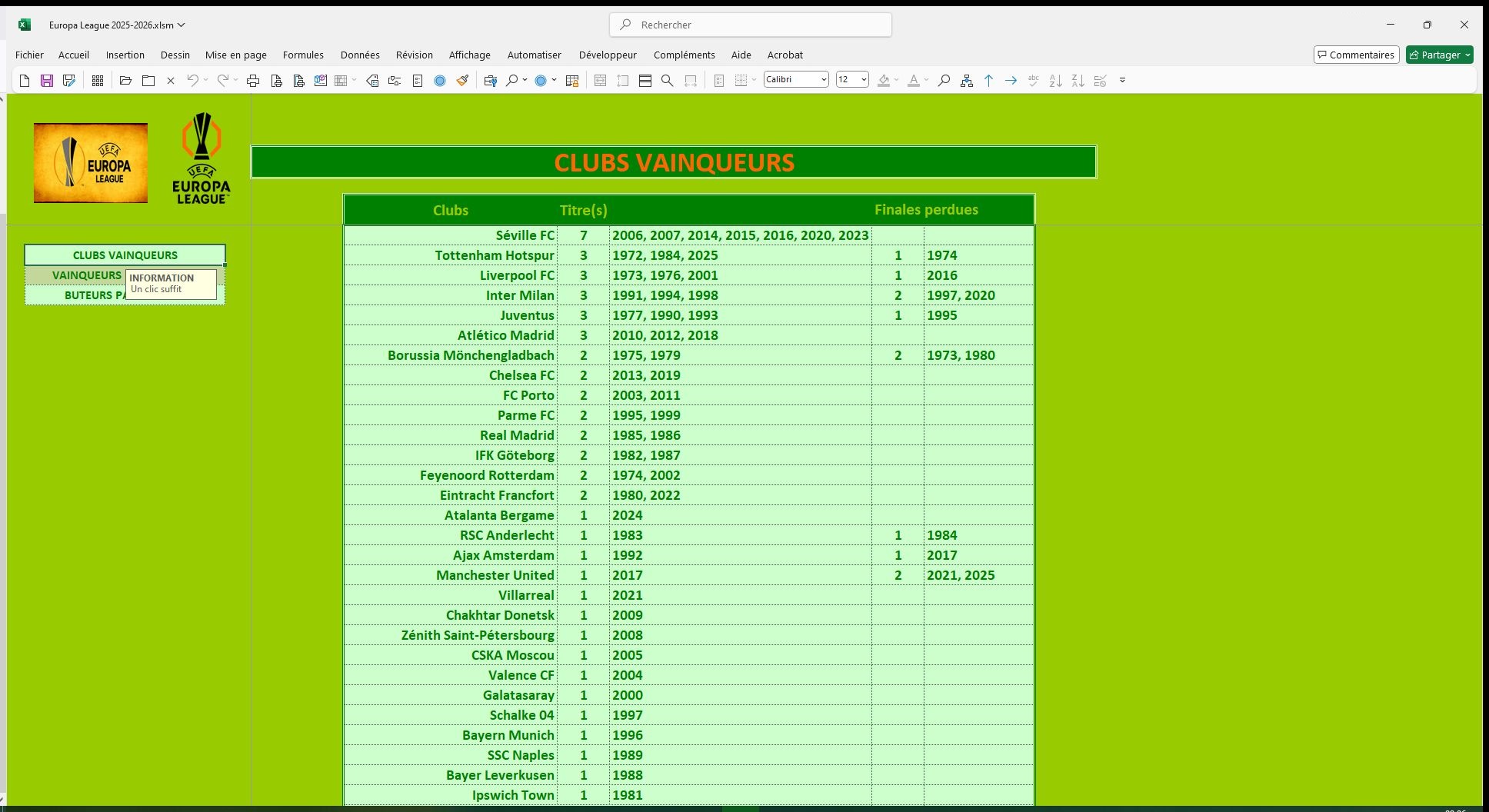Switch to the Formules tab
Viewport: 1489px width, 812px height.
click(303, 55)
